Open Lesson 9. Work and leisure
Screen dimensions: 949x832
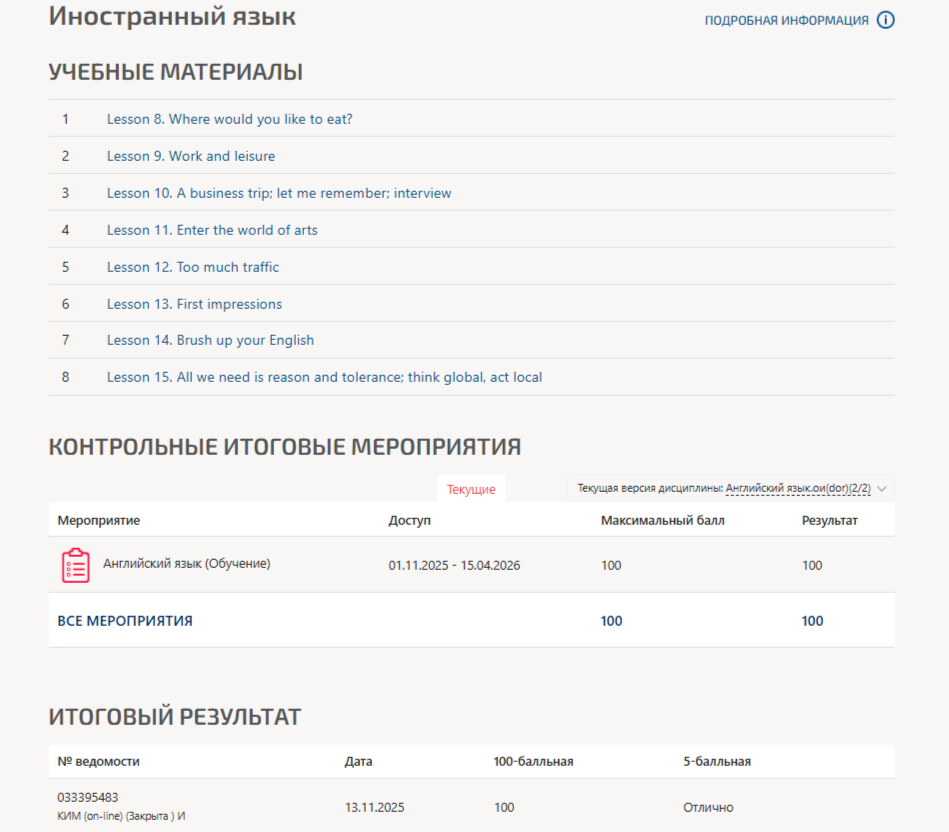click(191, 156)
